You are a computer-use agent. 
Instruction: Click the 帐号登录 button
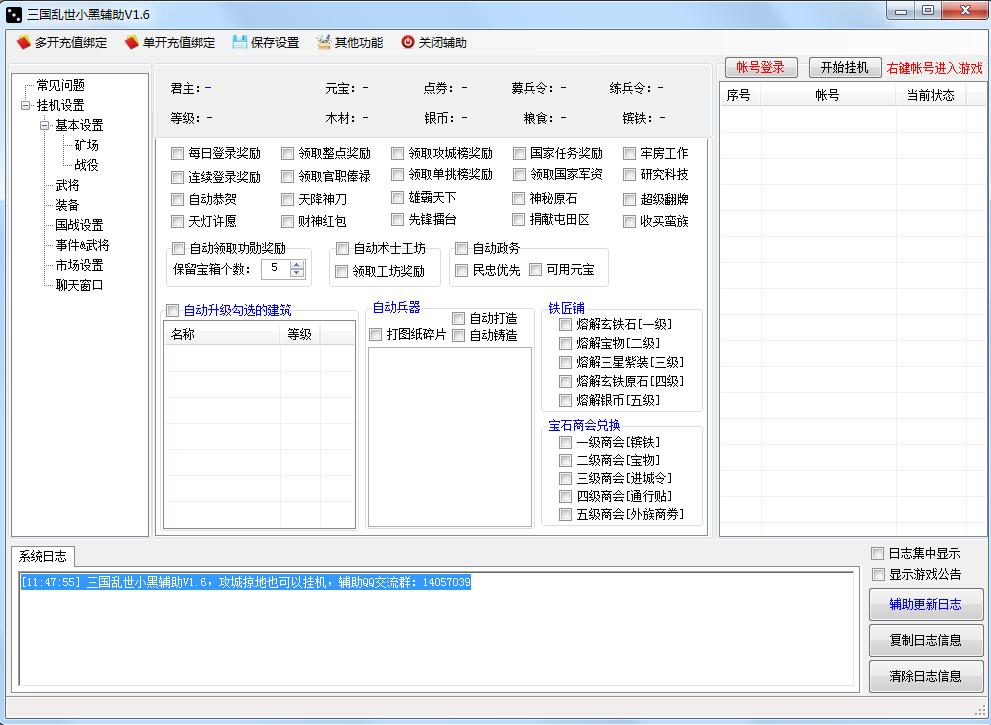760,67
